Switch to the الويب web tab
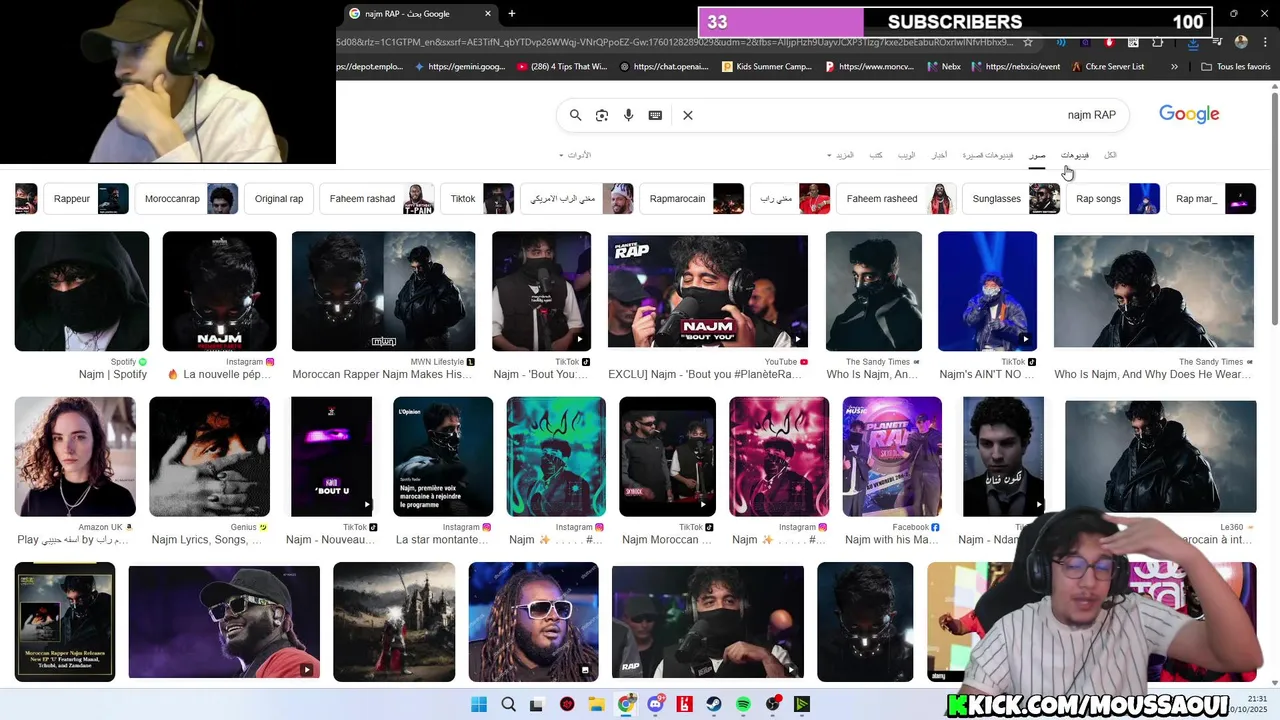This screenshot has width=1280, height=720. coord(906,155)
